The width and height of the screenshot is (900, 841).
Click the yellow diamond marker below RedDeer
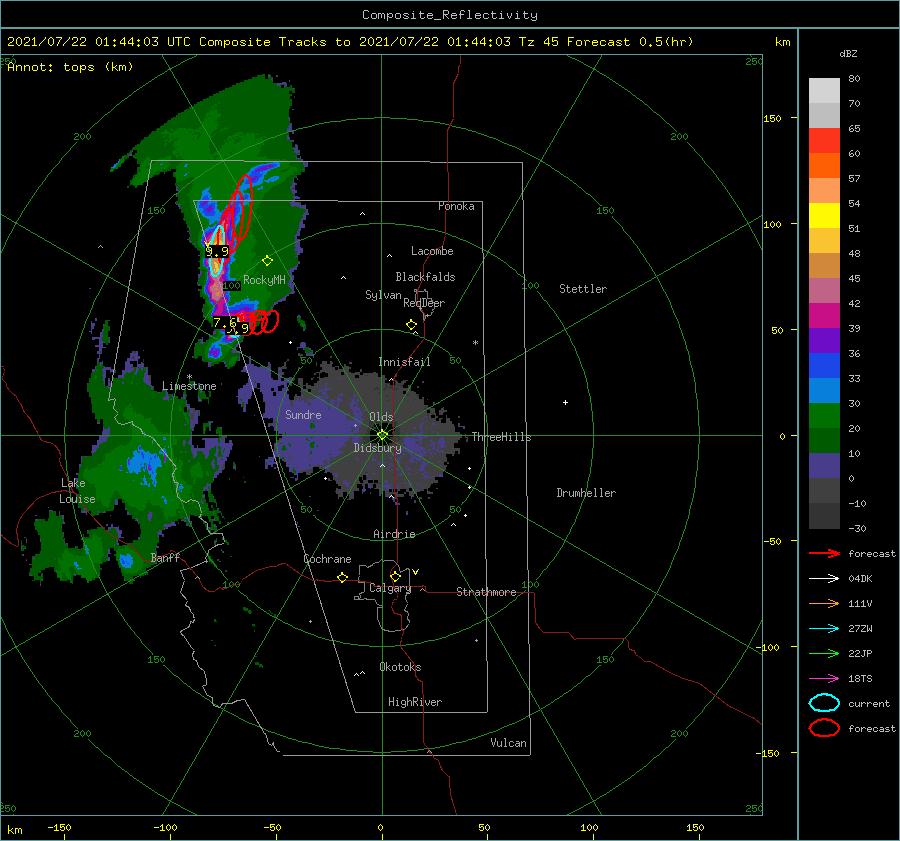coord(412,325)
